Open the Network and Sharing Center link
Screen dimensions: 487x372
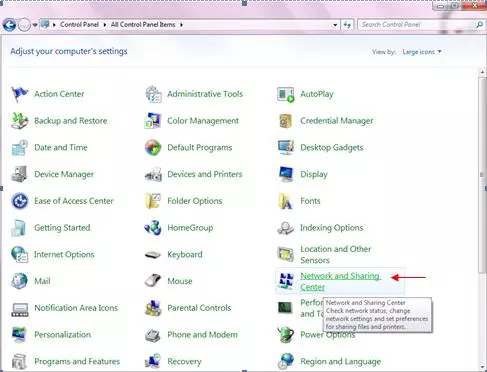340,281
